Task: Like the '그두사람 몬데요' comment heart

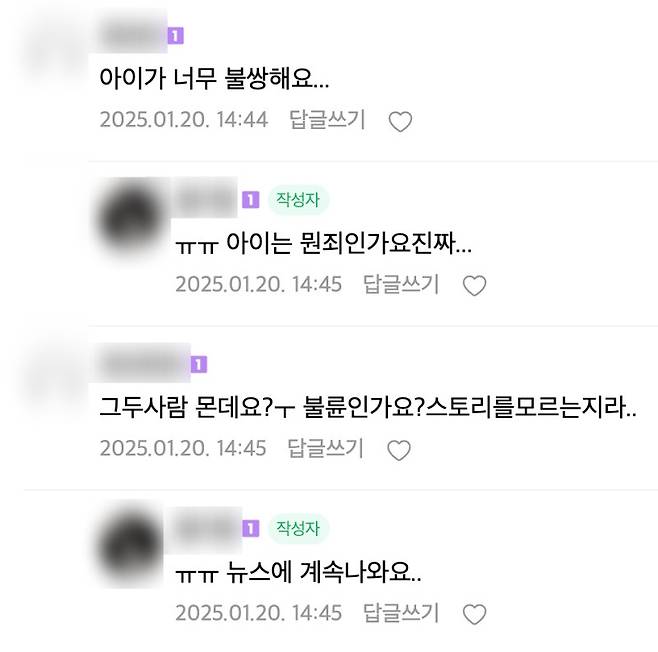Action: [399, 450]
